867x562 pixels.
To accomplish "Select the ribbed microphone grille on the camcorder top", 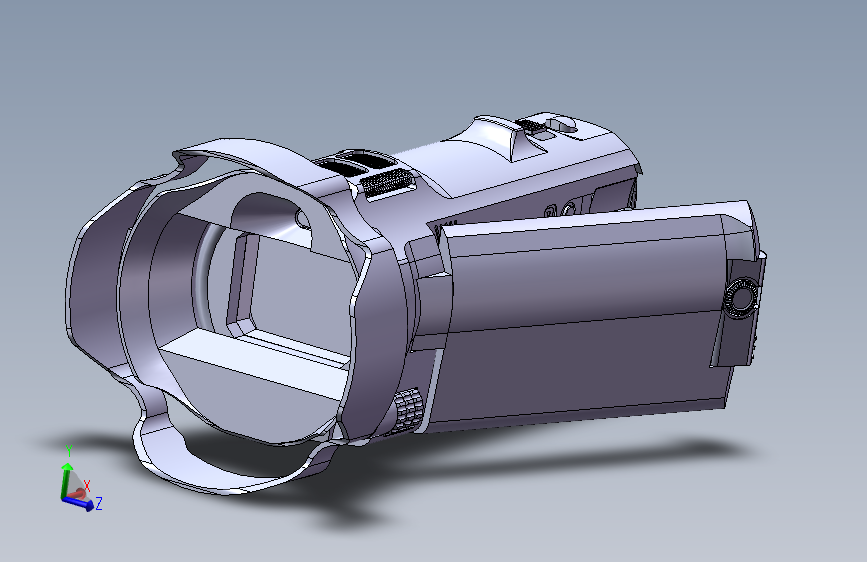I will coord(388,183).
